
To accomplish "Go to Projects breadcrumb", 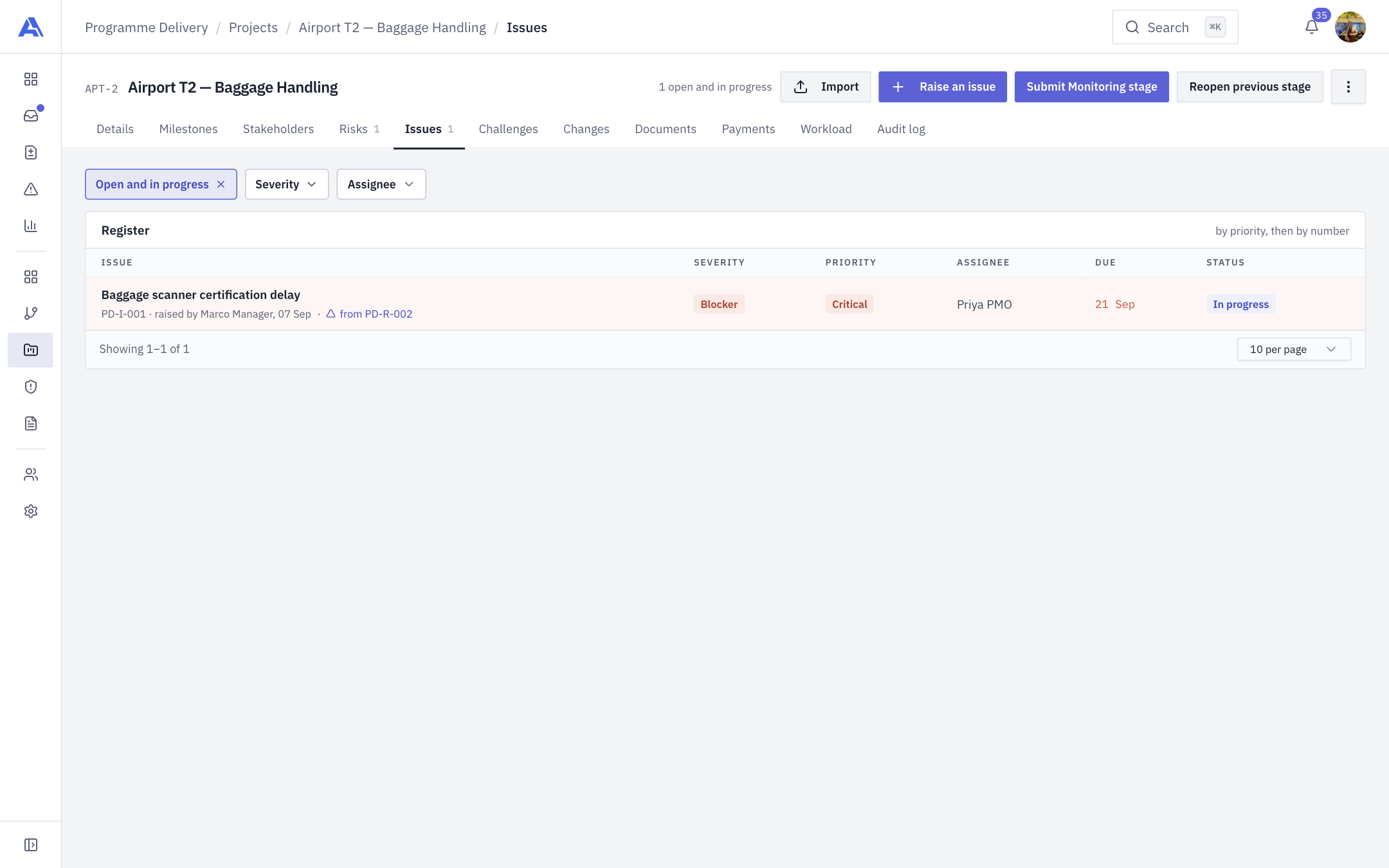I will click(x=253, y=28).
